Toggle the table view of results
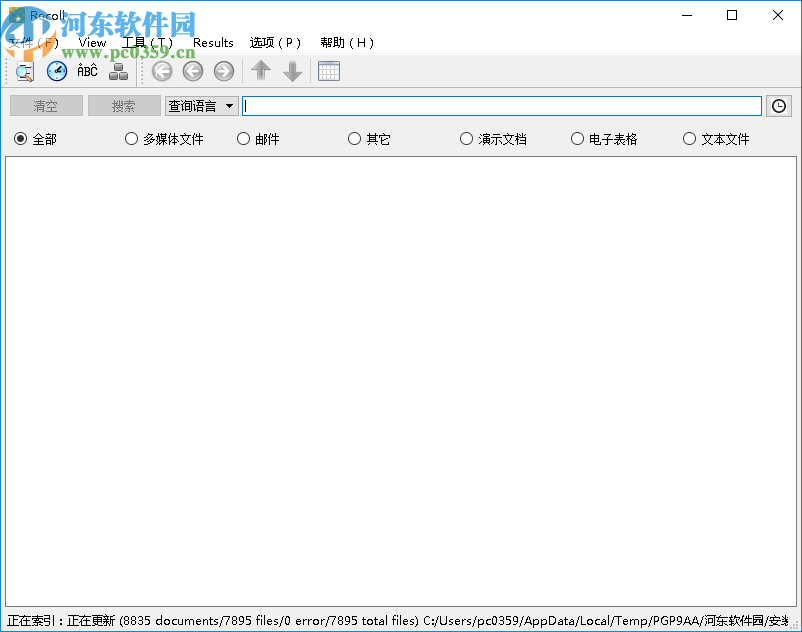The image size is (802, 632). pos(328,71)
